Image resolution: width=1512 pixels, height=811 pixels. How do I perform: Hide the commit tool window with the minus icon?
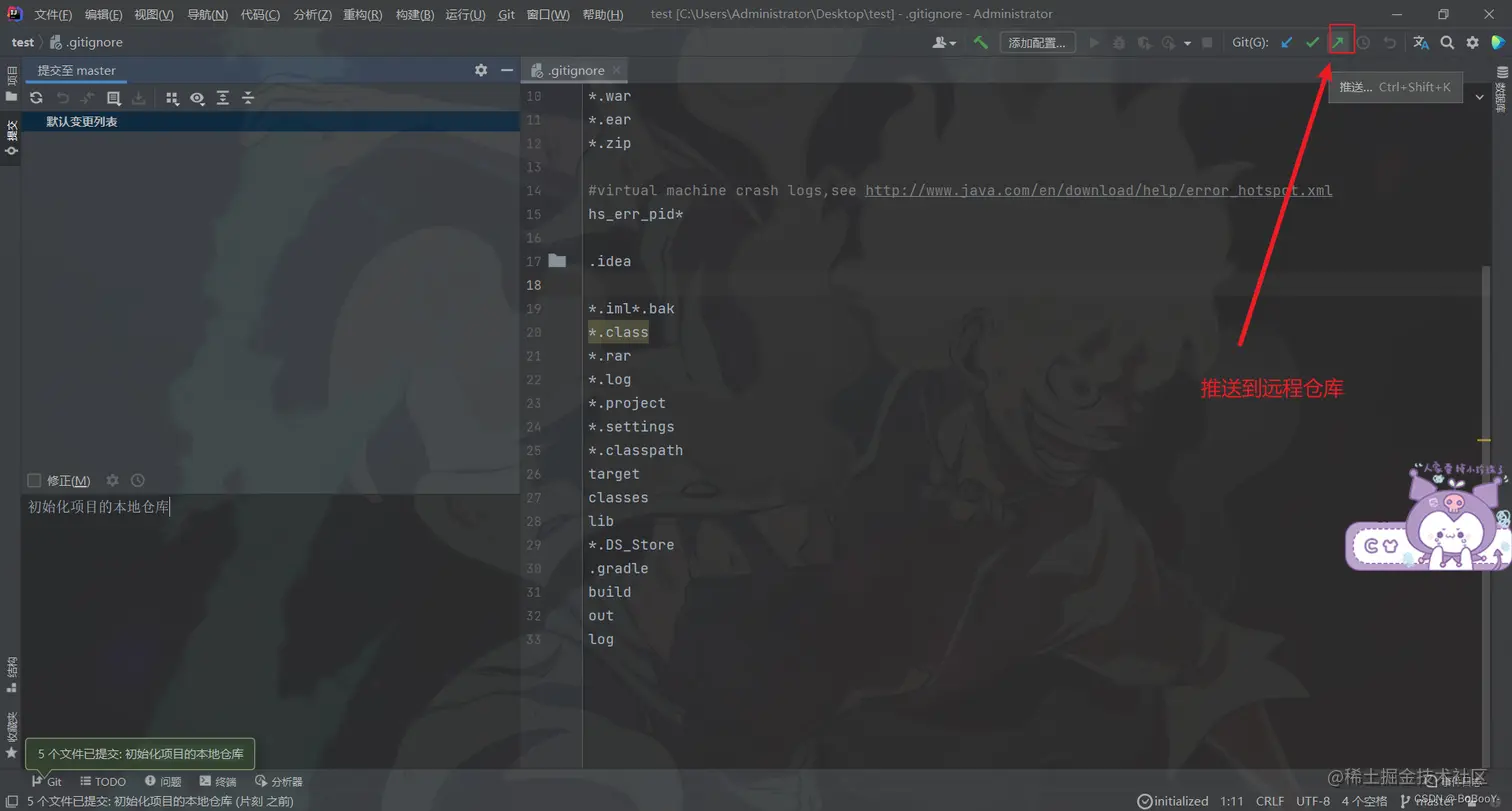(x=507, y=70)
